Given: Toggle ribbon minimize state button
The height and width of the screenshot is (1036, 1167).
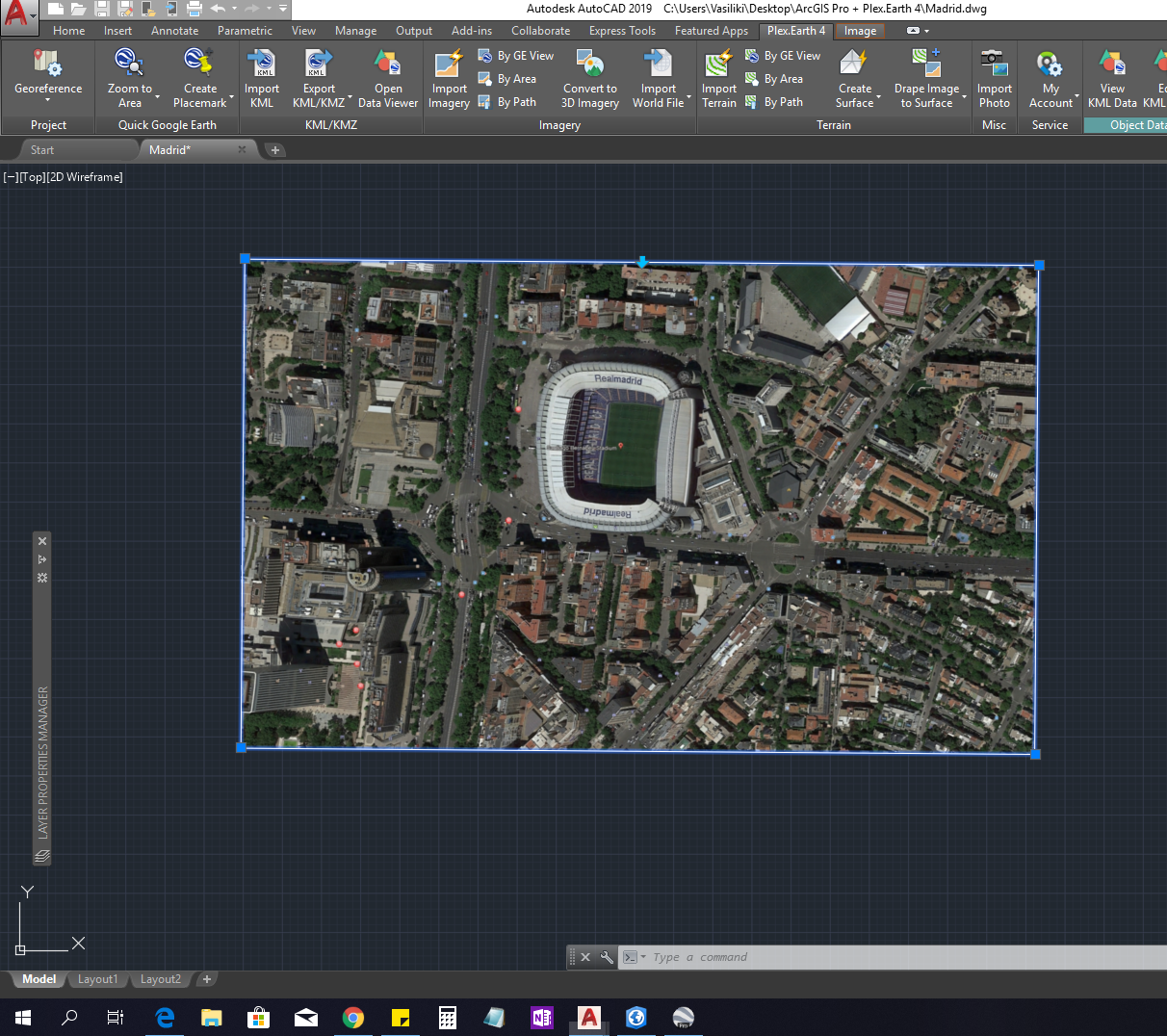Looking at the screenshot, I should (913, 31).
